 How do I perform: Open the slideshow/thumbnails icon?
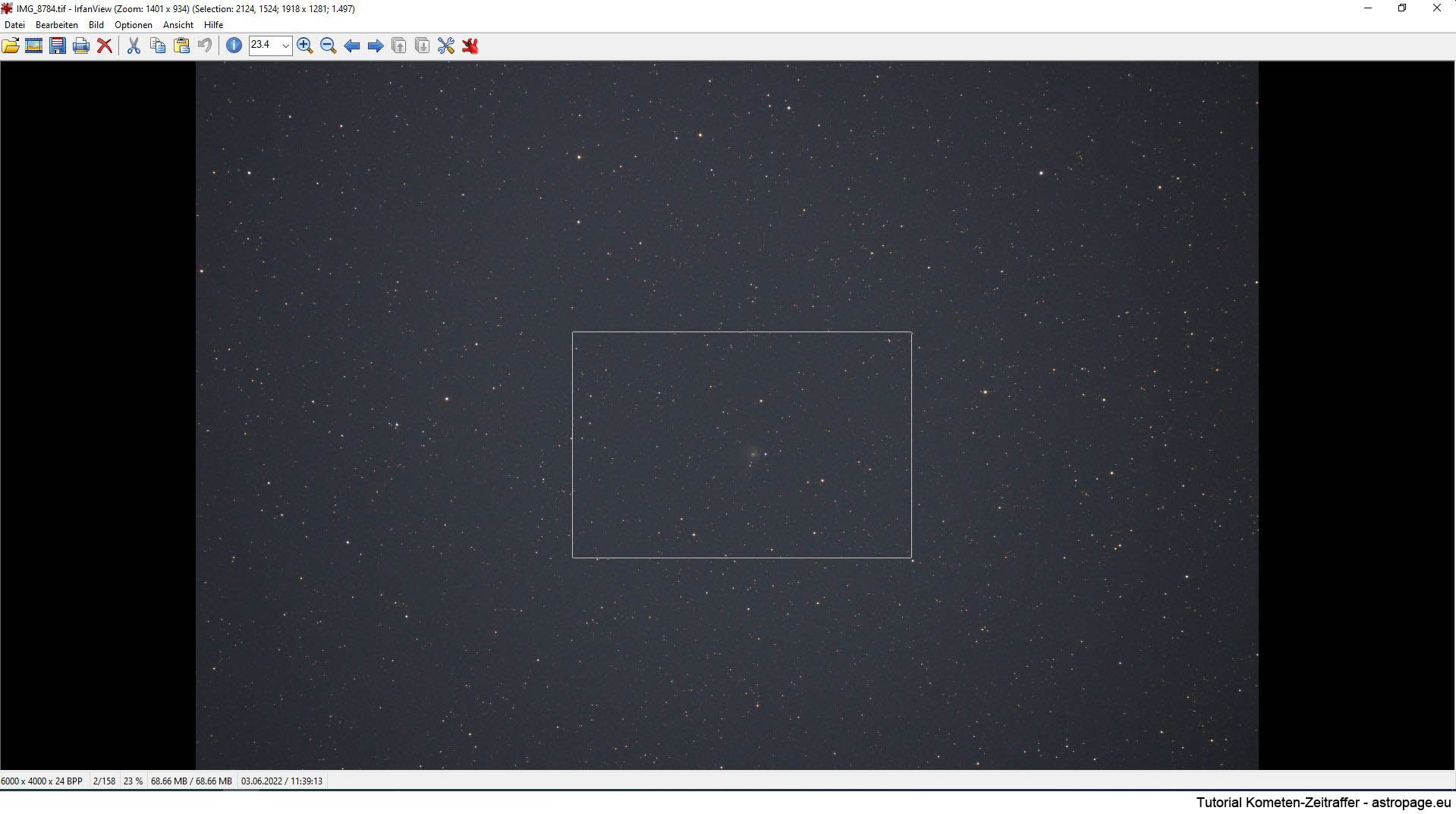(33, 46)
